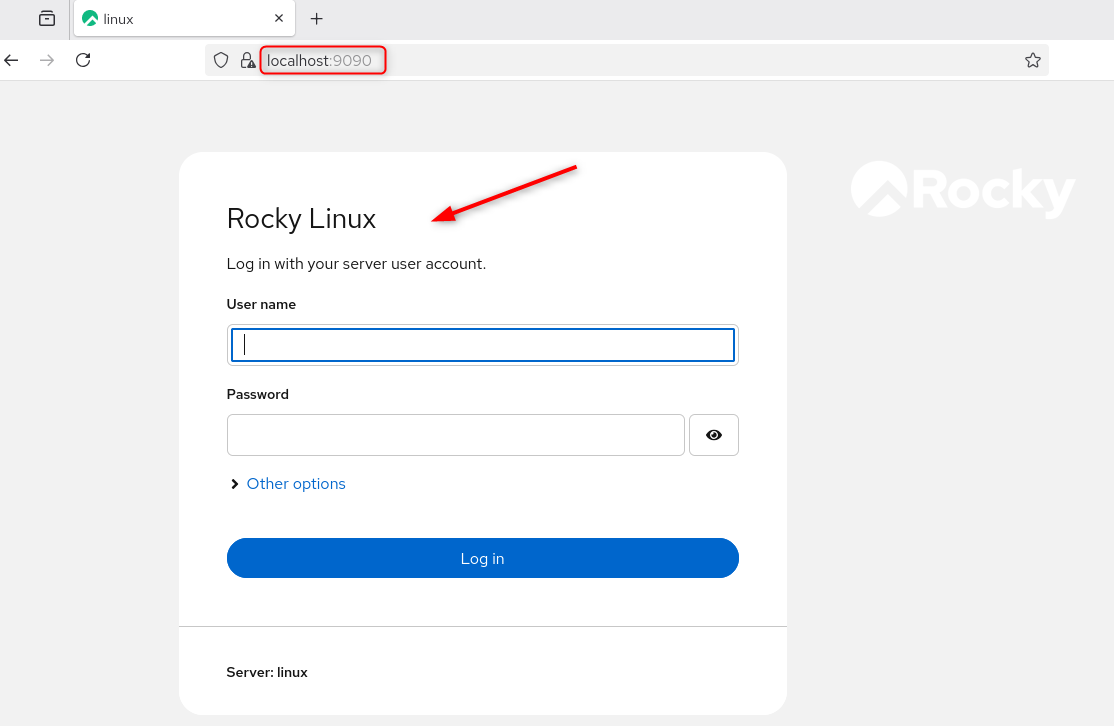The width and height of the screenshot is (1114, 726).
Task: Open a new browser tab
Action: (x=317, y=19)
